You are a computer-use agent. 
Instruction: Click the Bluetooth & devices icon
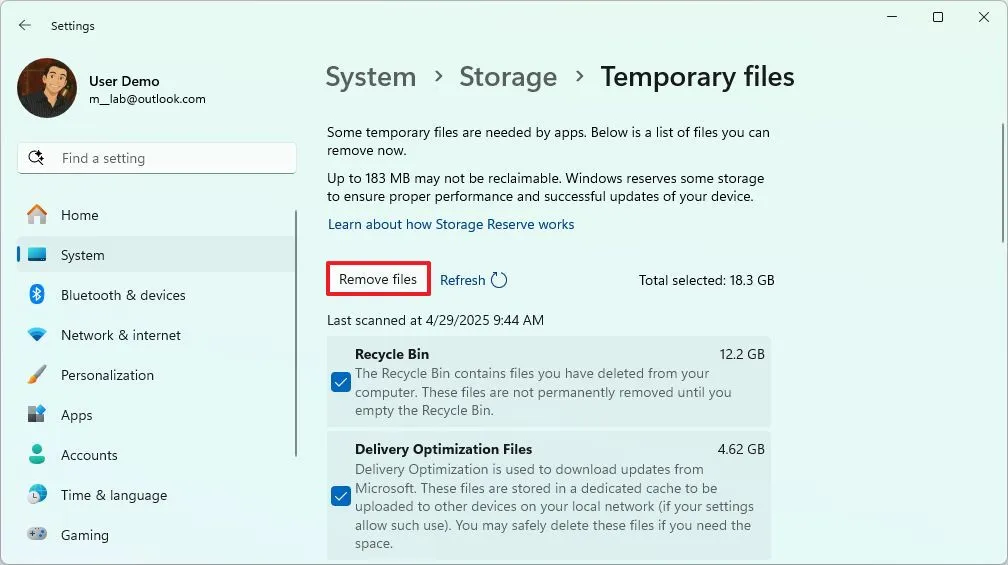point(37,295)
